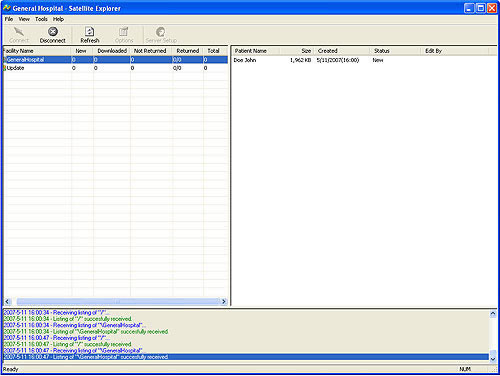Click the 1,962 KB size cell

point(300,60)
